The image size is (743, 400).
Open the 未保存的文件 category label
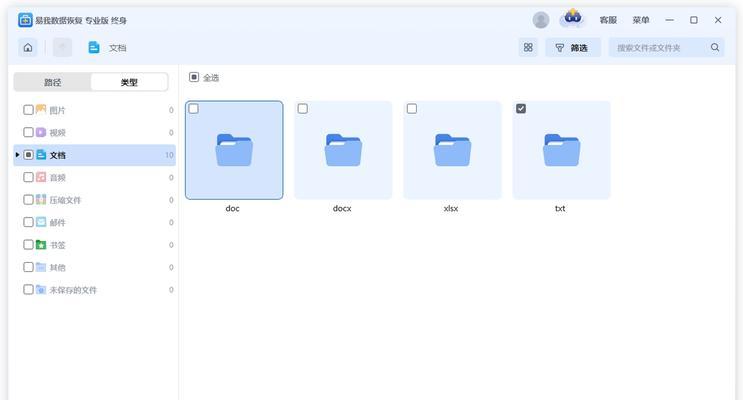(73, 290)
